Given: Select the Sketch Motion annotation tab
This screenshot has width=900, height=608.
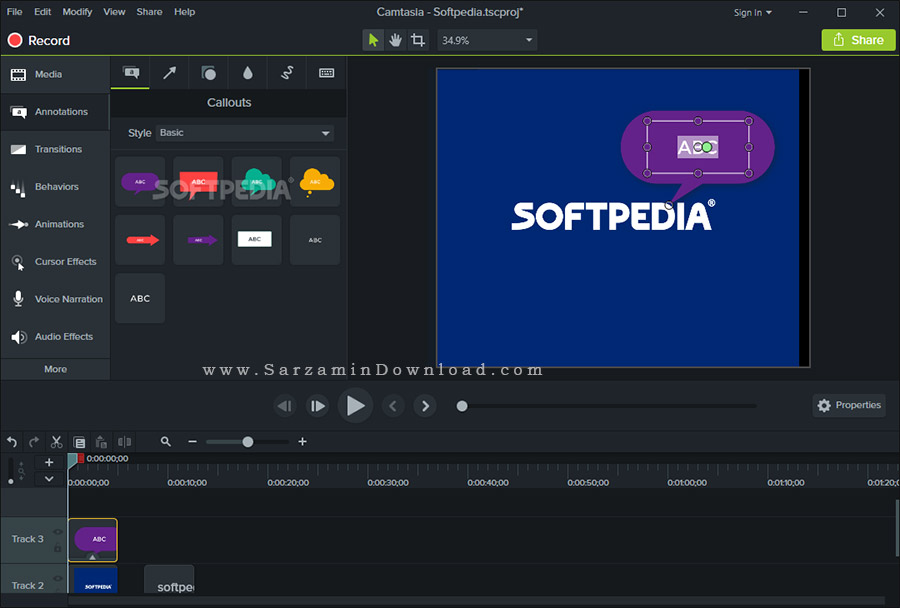Looking at the screenshot, I should pos(287,73).
